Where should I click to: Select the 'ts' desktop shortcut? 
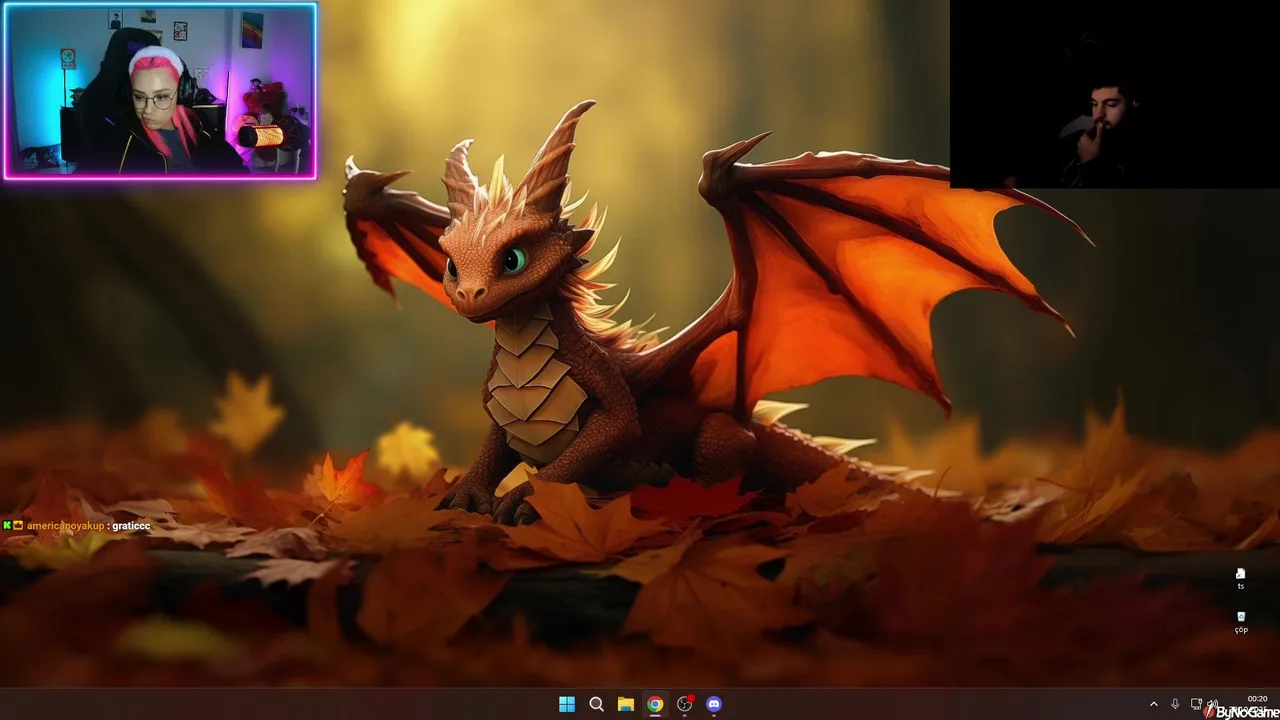click(1240, 579)
